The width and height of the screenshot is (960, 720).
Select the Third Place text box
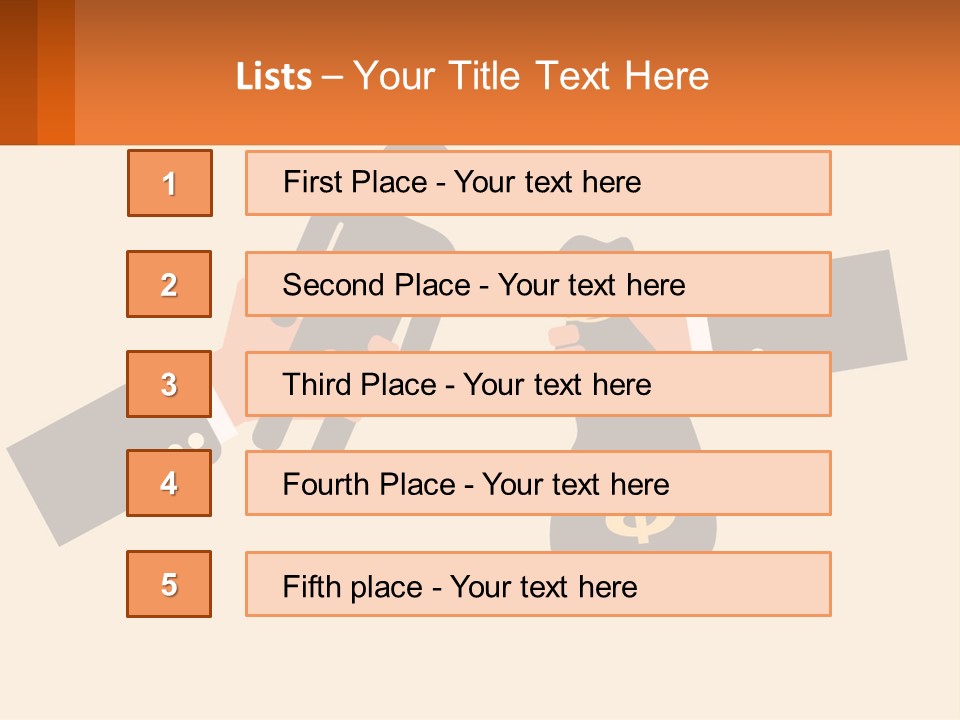(x=538, y=384)
